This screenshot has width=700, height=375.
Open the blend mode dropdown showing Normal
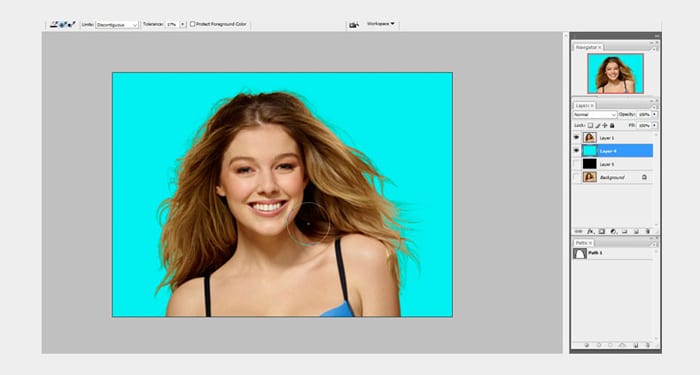595,115
